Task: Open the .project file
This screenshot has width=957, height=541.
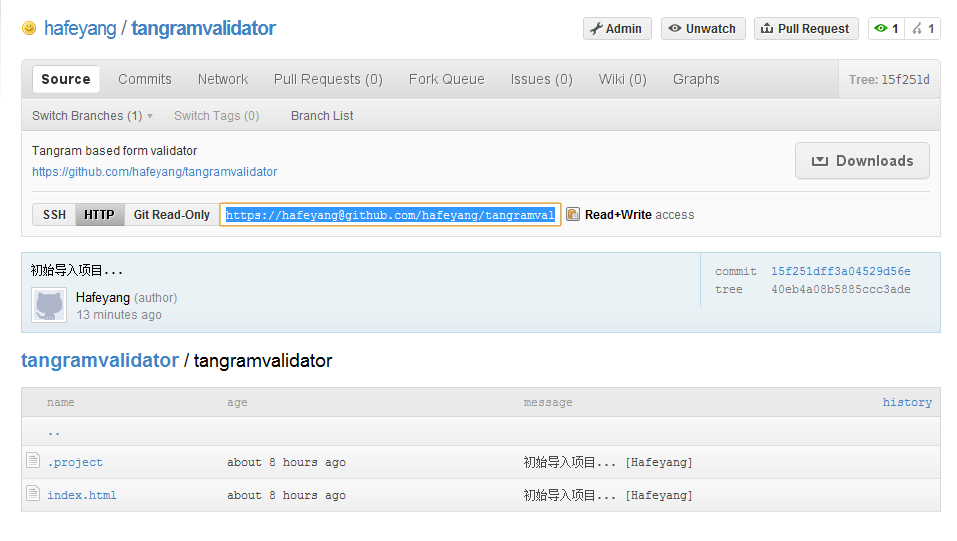Action: [75, 462]
